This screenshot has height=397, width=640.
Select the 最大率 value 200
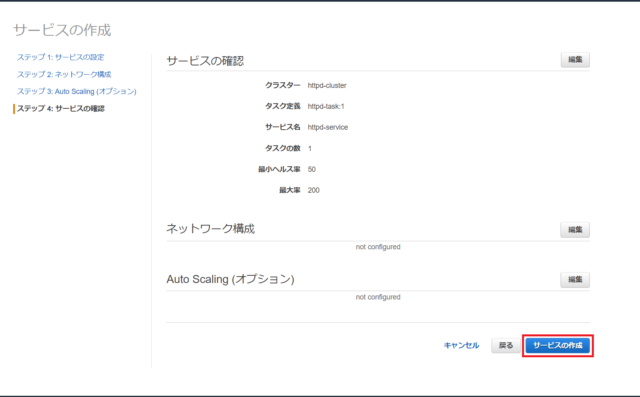click(313, 190)
